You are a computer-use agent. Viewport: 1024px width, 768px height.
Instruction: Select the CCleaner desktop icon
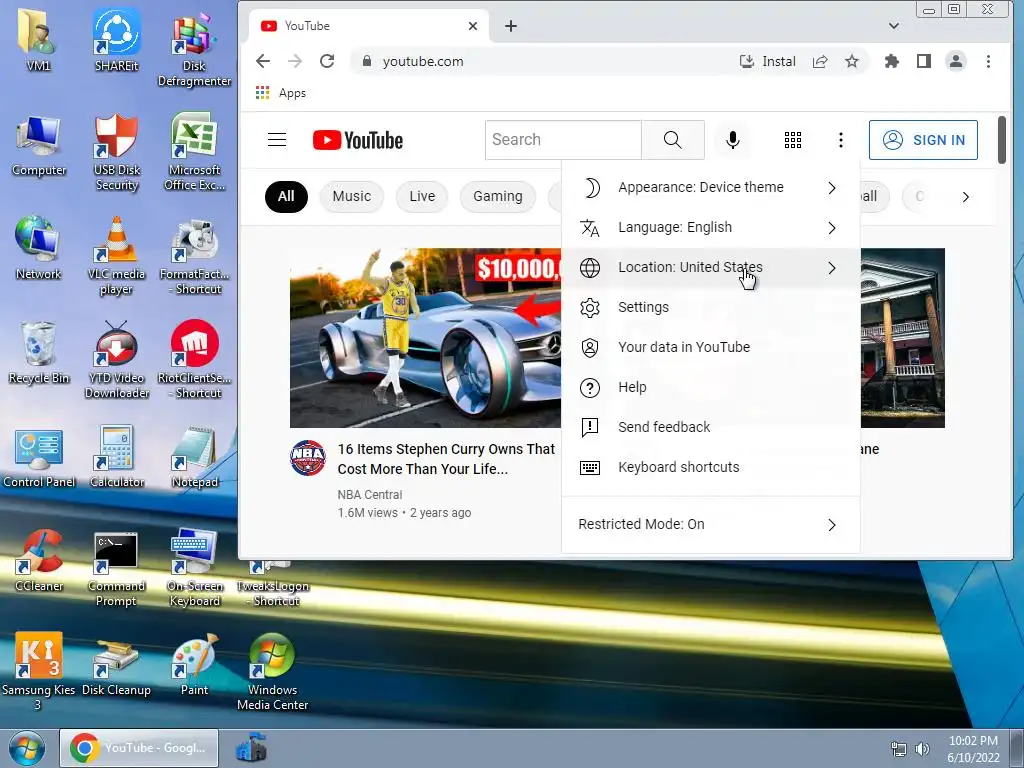coord(39,560)
